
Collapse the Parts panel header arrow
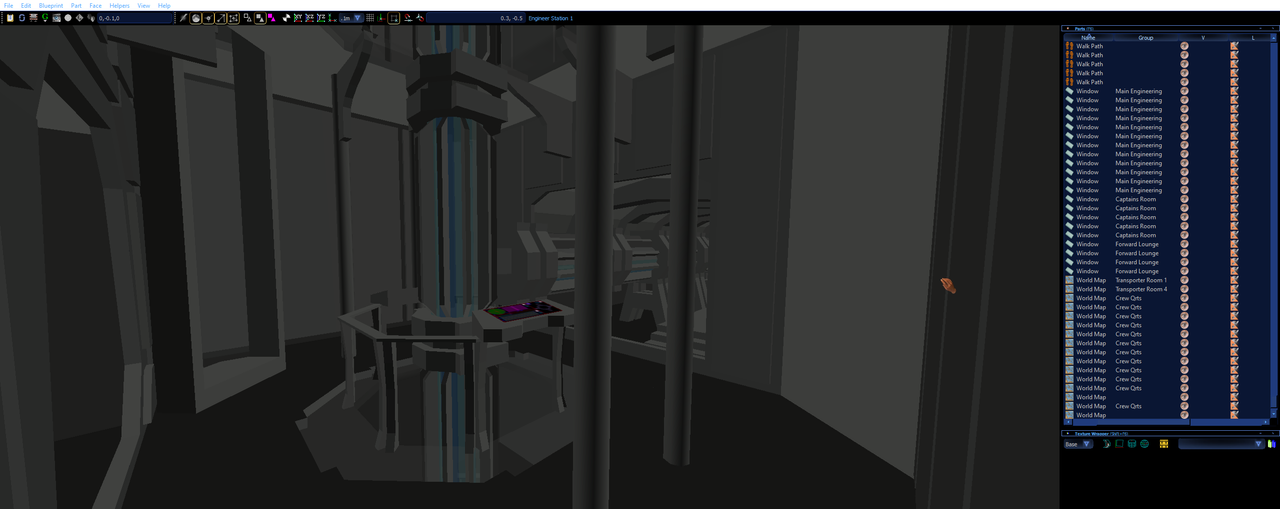tap(1067, 29)
